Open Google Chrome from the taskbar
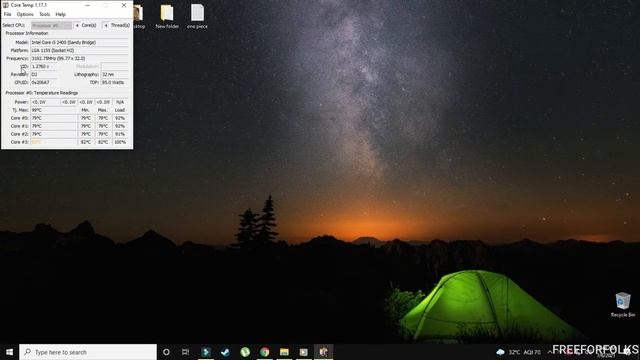640x360 pixels. tap(264, 352)
